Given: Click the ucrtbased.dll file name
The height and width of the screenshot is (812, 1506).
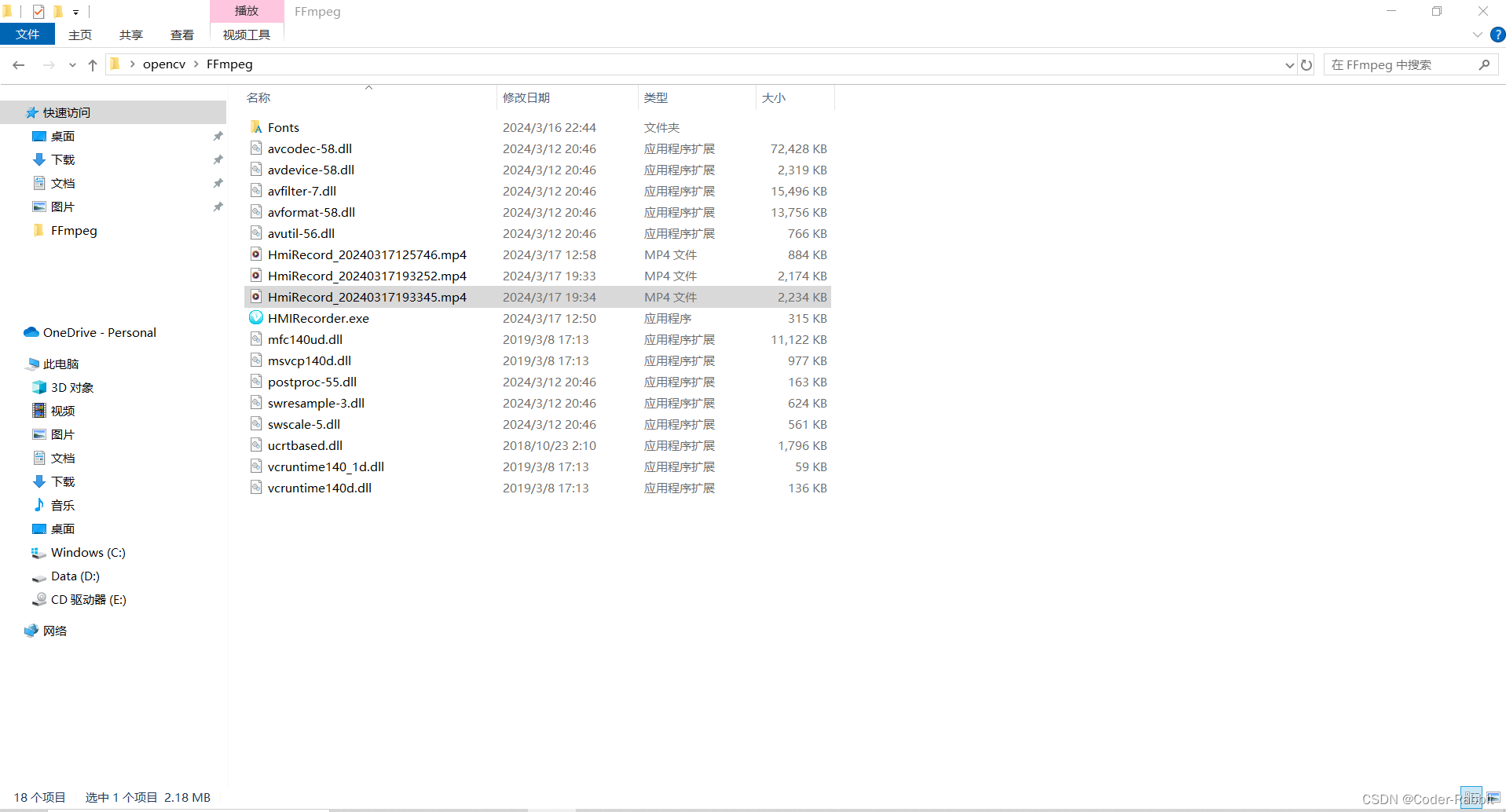Looking at the screenshot, I should coord(305,446).
